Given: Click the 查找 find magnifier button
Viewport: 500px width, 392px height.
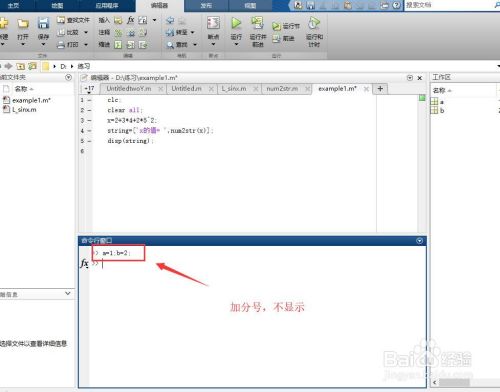Looking at the screenshot, I should [177, 44].
